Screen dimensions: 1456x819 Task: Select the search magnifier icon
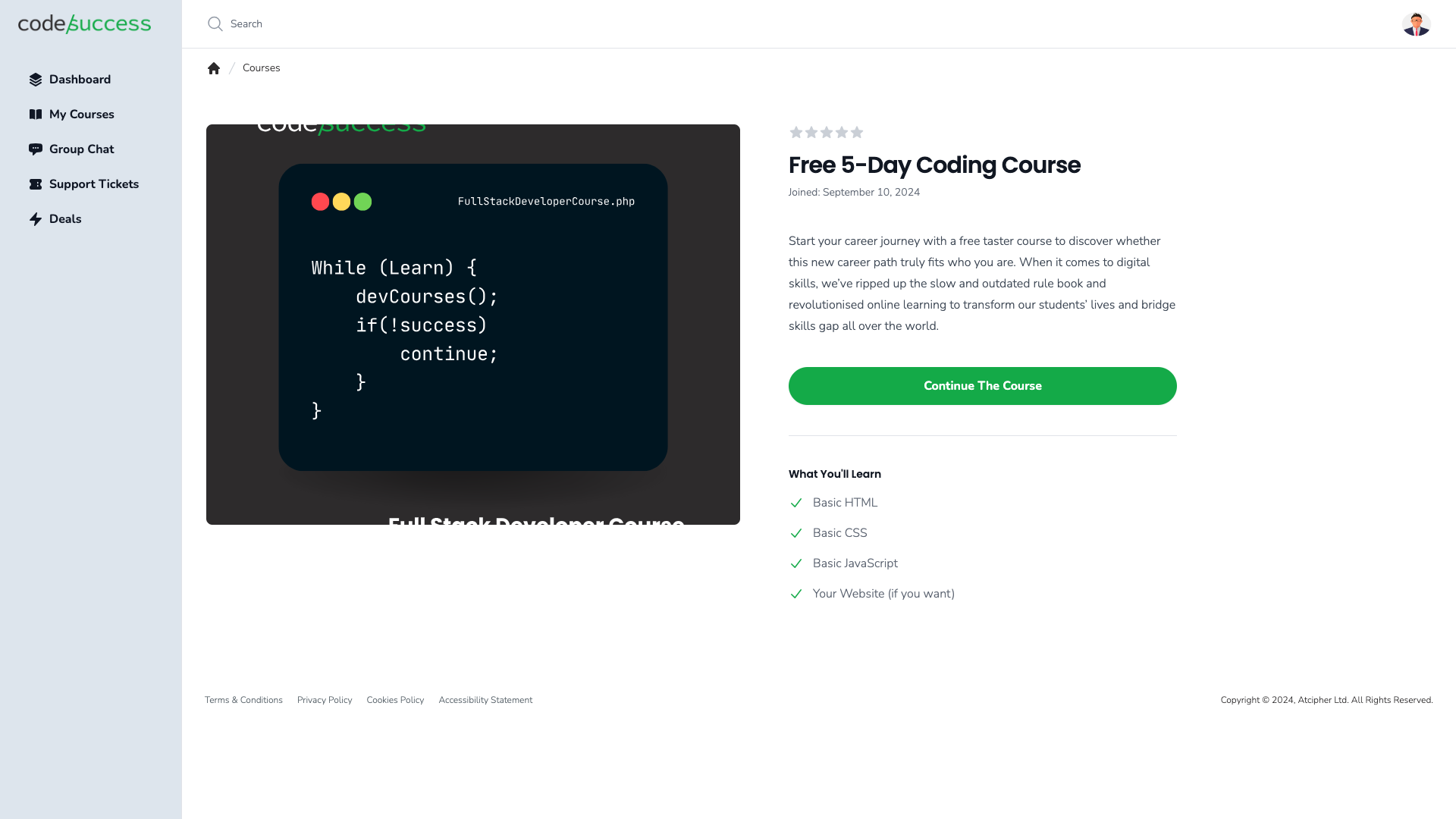click(215, 24)
